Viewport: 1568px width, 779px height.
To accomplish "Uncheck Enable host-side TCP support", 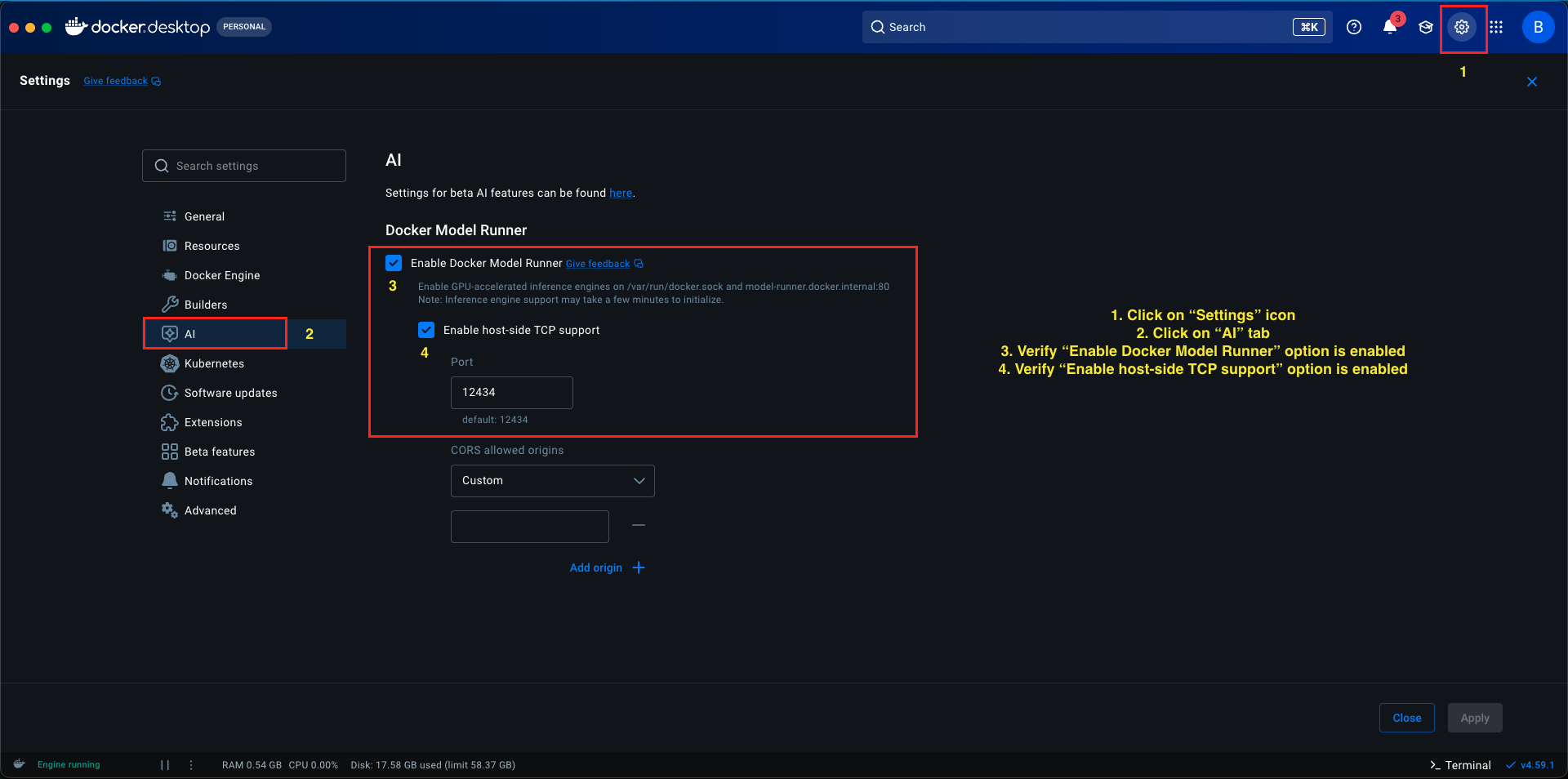I will point(426,330).
